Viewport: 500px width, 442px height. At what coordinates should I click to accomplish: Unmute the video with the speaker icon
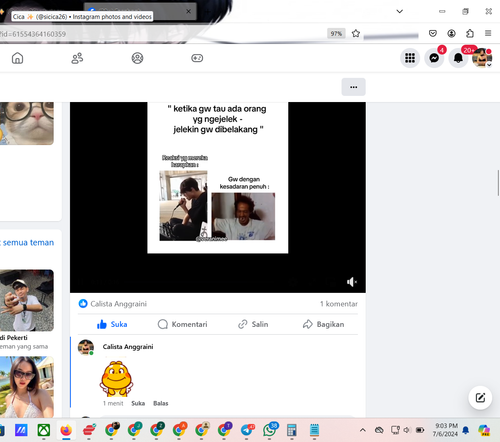351,282
